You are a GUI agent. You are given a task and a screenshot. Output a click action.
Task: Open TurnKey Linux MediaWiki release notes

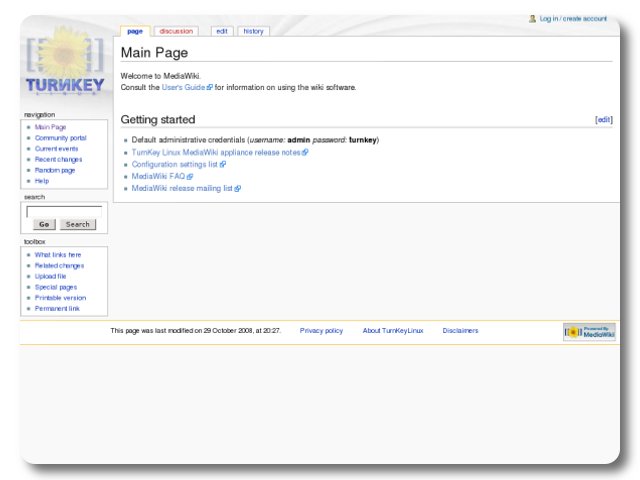(x=216, y=153)
